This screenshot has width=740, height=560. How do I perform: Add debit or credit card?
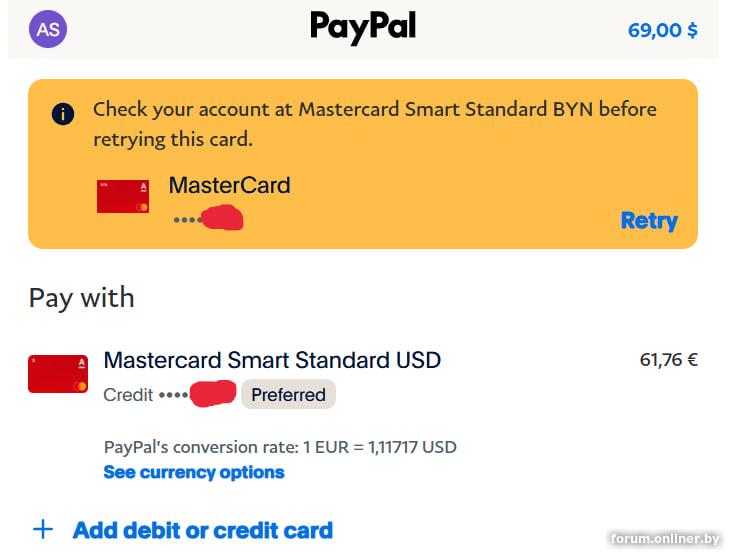(x=203, y=530)
